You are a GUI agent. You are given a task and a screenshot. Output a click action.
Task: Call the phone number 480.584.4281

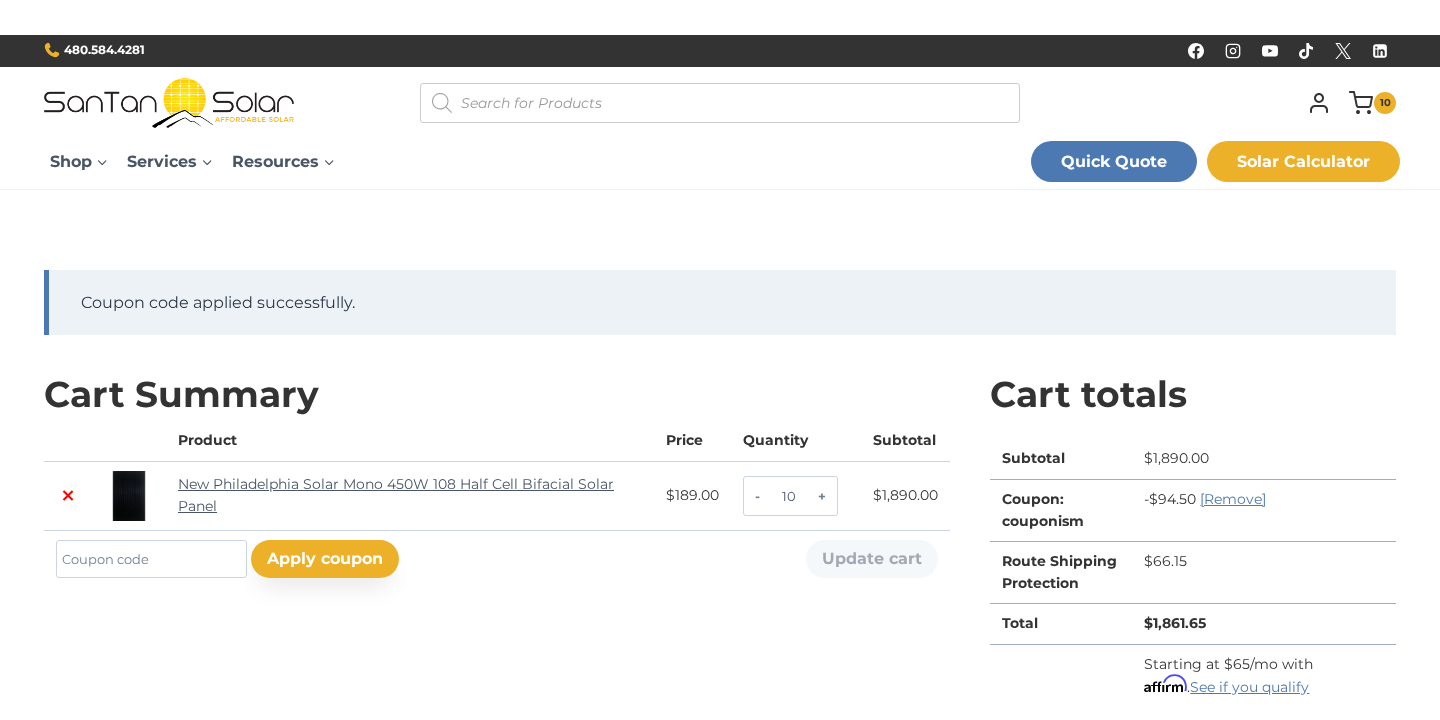pos(95,50)
